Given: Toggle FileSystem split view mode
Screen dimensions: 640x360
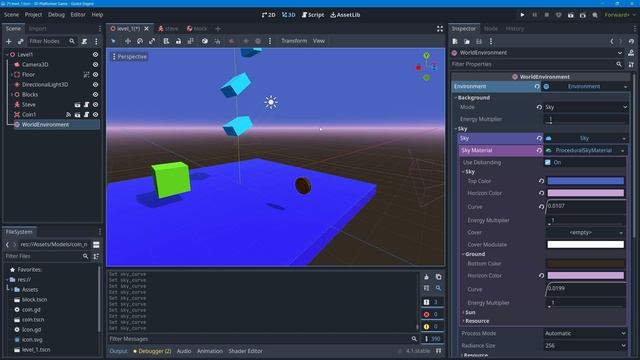Looking at the screenshot, I should click(x=96, y=244).
